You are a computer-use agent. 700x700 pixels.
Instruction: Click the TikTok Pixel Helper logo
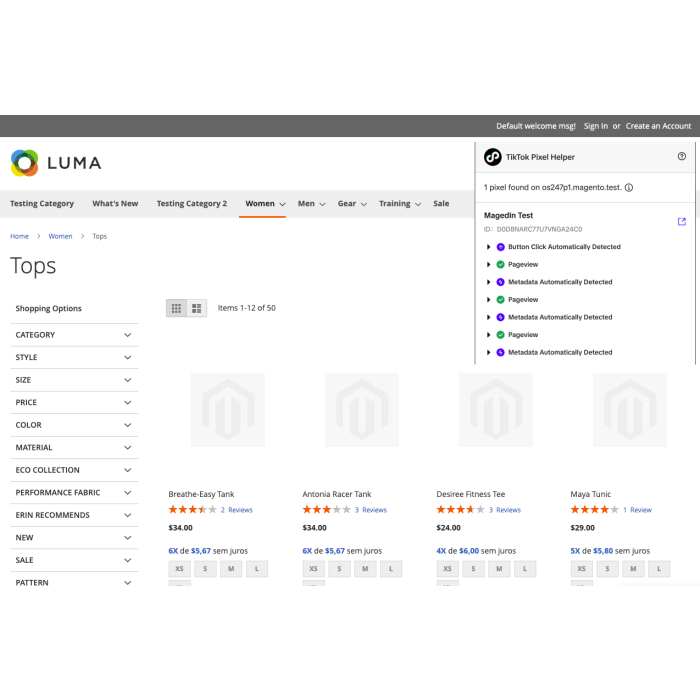click(x=493, y=157)
